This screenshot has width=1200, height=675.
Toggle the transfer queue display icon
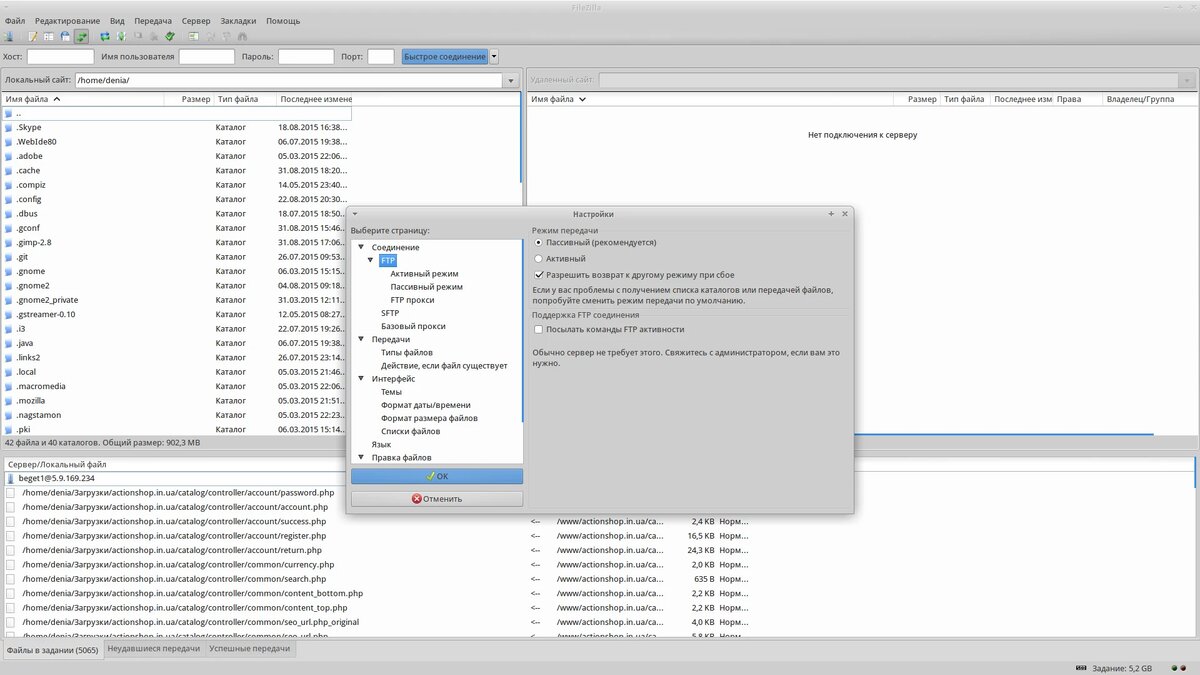coord(81,37)
